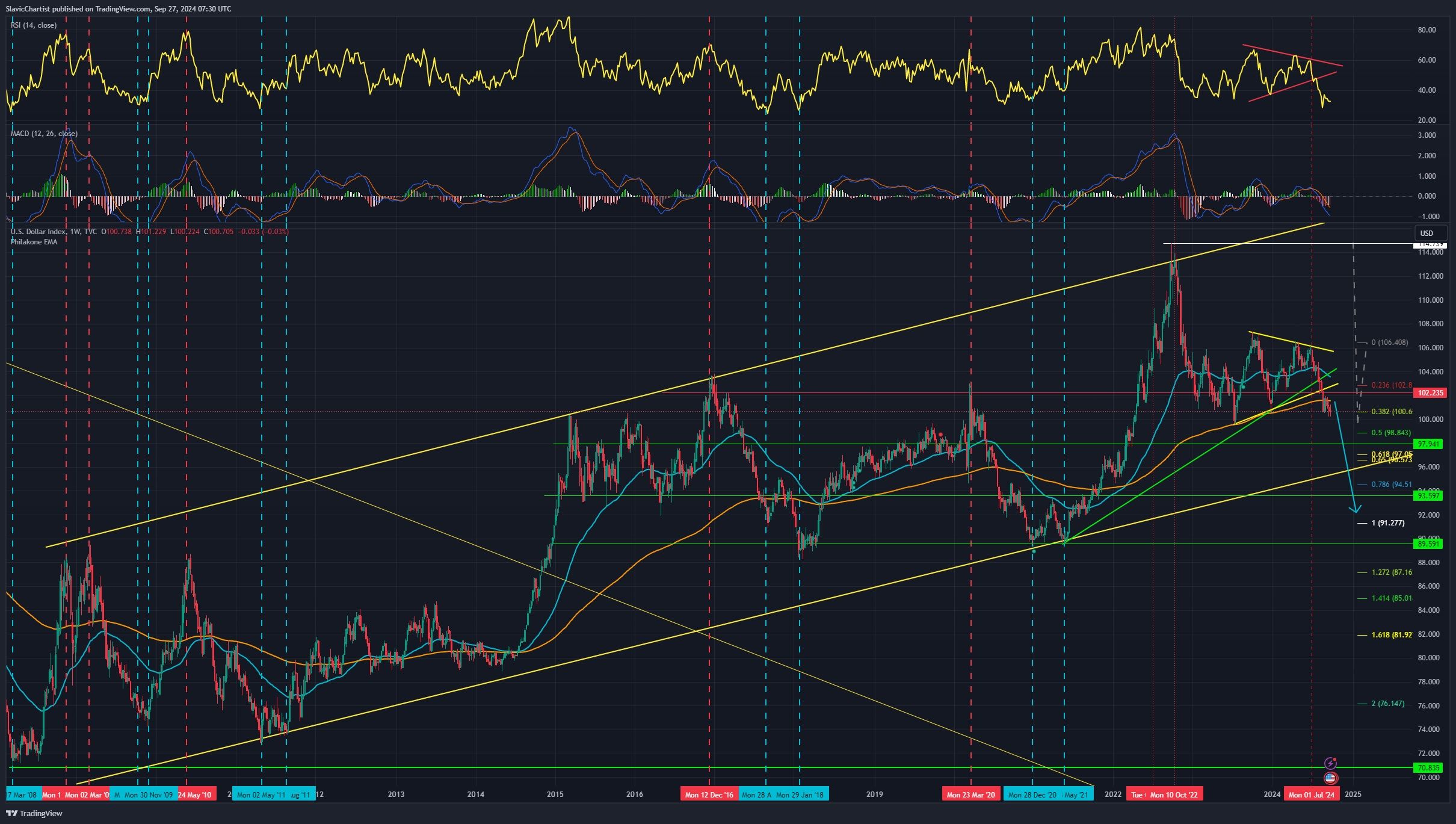Click the Mon 29 Jan '18 date marker
The height and width of the screenshot is (824, 1456).
[800, 795]
